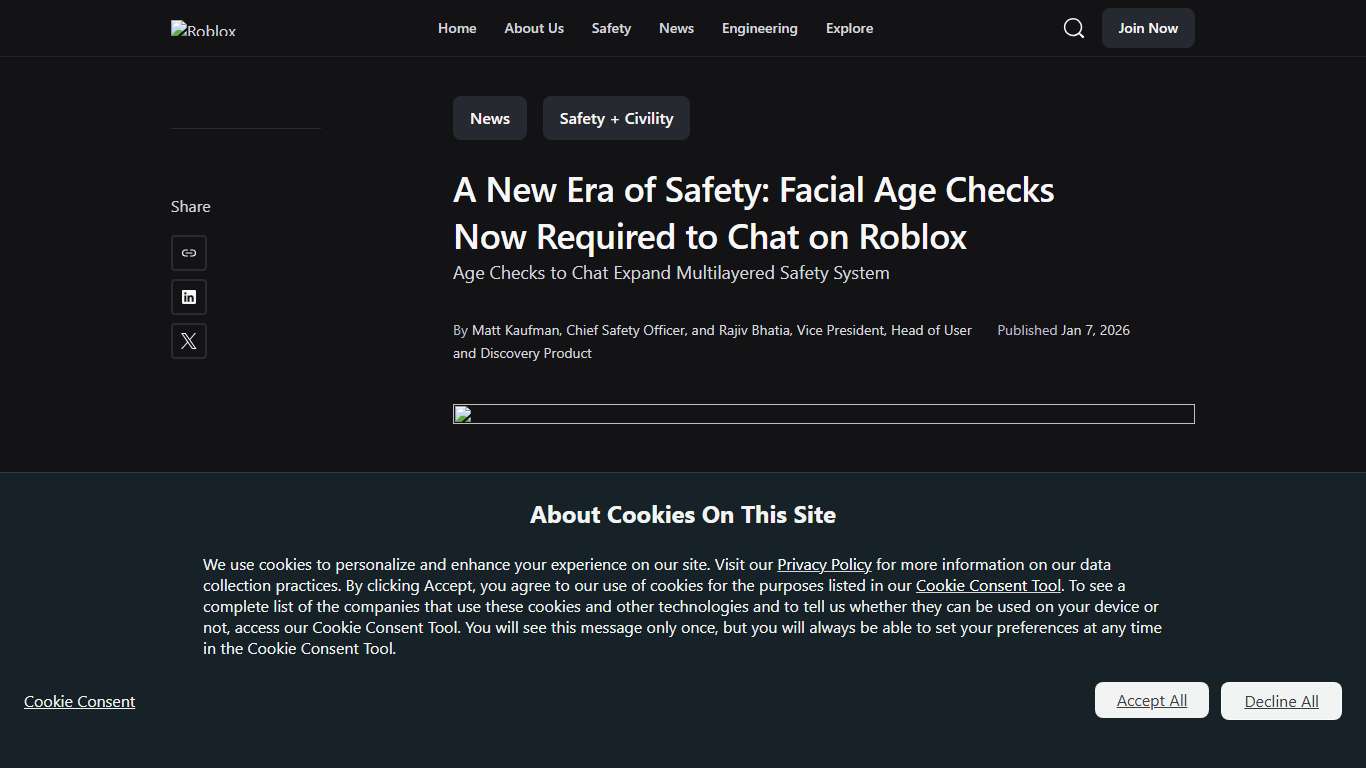Share the article on LinkedIn
1366x768 pixels.
pyautogui.click(x=188, y=297)
